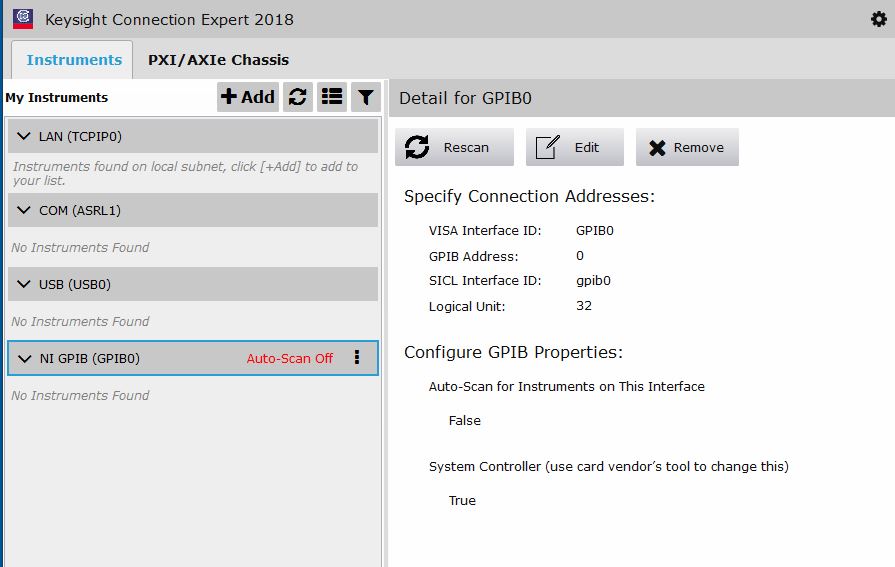The width and height of the screenshot is (895, 567).
Task: Click the Auto-Scan value False
Action: (x=465, y=420)
